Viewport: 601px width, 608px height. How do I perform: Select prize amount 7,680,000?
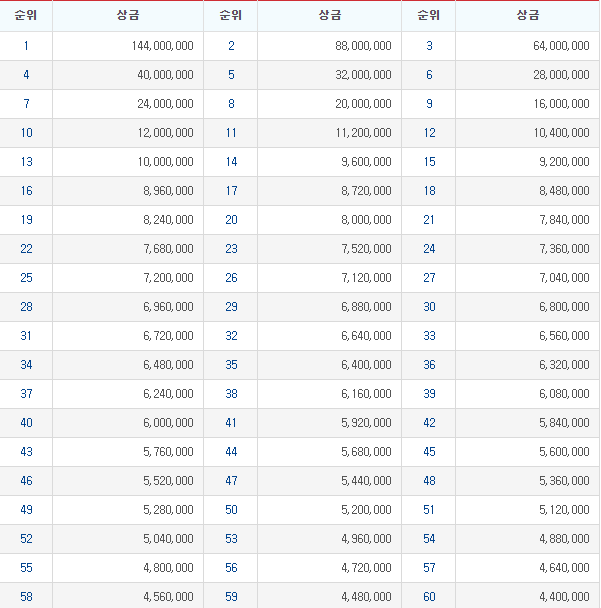click(168, 249)
